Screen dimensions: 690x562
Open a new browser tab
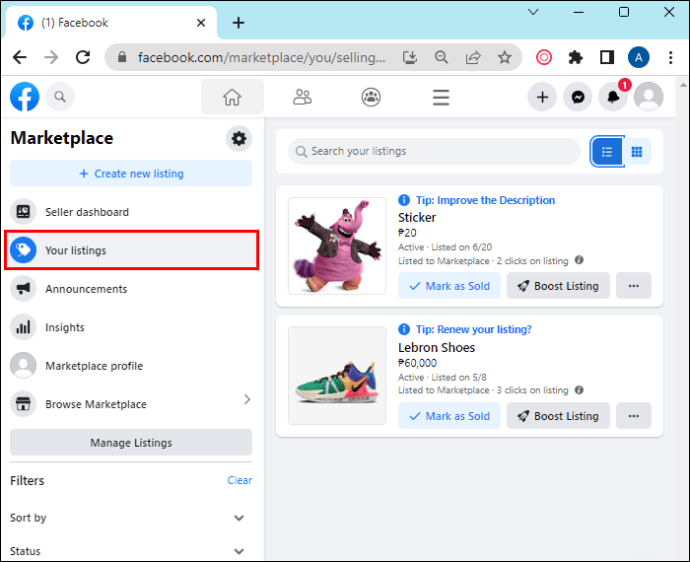(238, 22)
